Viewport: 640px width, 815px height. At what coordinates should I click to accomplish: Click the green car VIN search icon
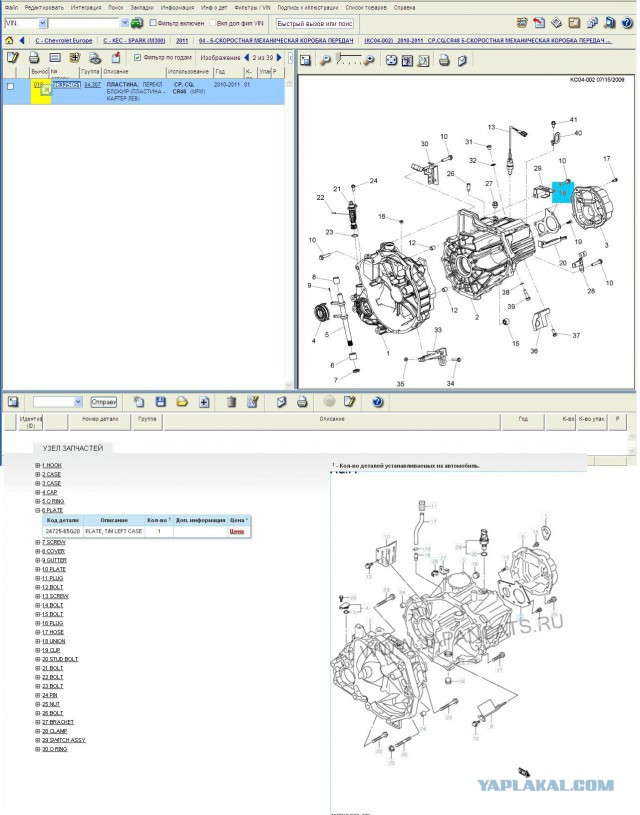137,23
